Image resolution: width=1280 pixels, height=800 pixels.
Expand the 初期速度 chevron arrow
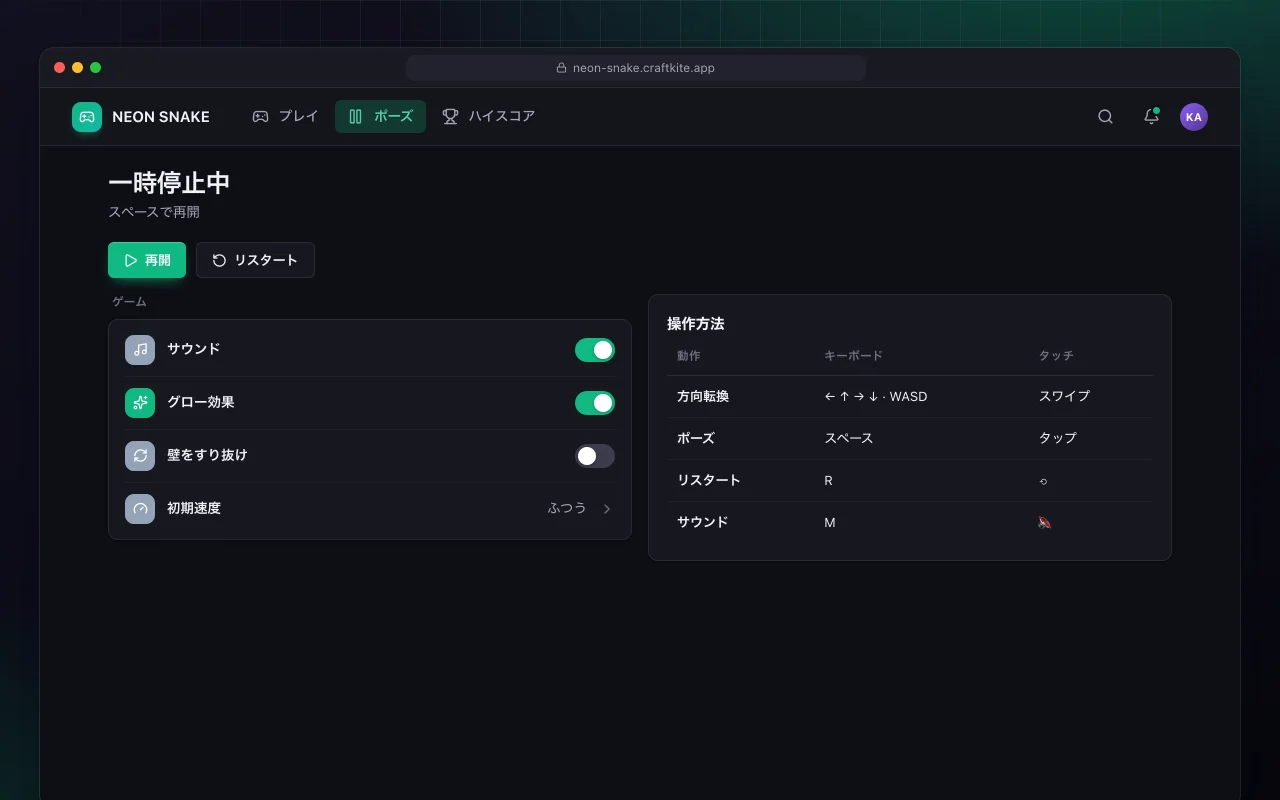click(607, 509)
